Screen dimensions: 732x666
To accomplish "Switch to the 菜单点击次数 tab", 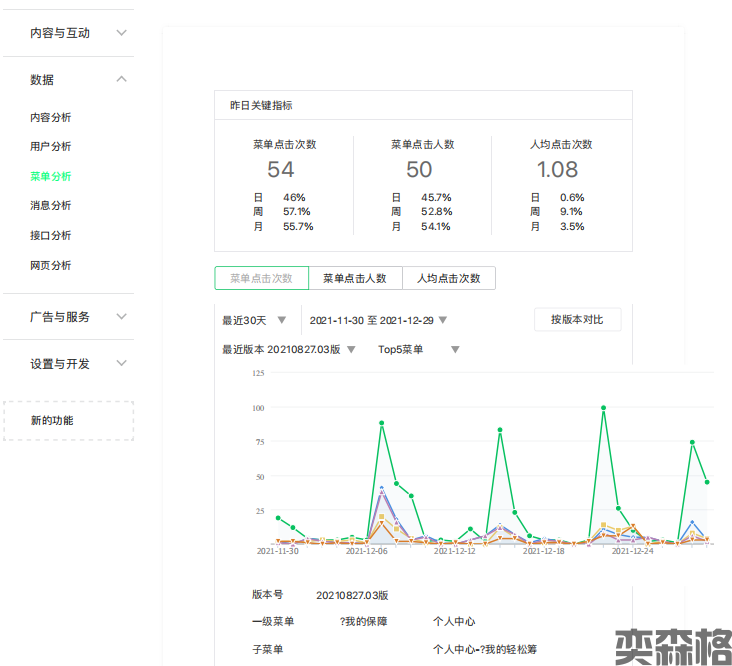I will (261, 279).
